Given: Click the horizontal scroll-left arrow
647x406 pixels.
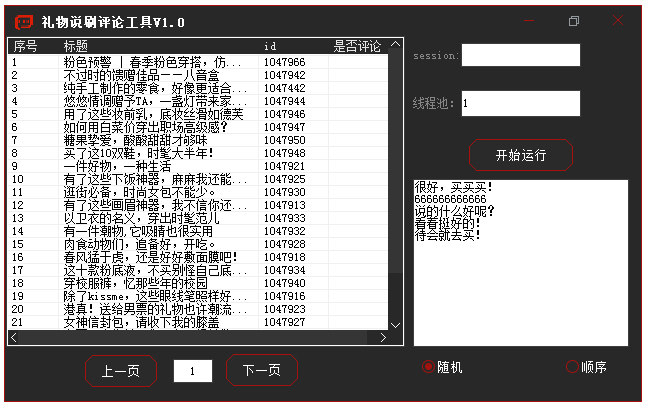Looking at the screenshot, I should [x=14, y=338].
